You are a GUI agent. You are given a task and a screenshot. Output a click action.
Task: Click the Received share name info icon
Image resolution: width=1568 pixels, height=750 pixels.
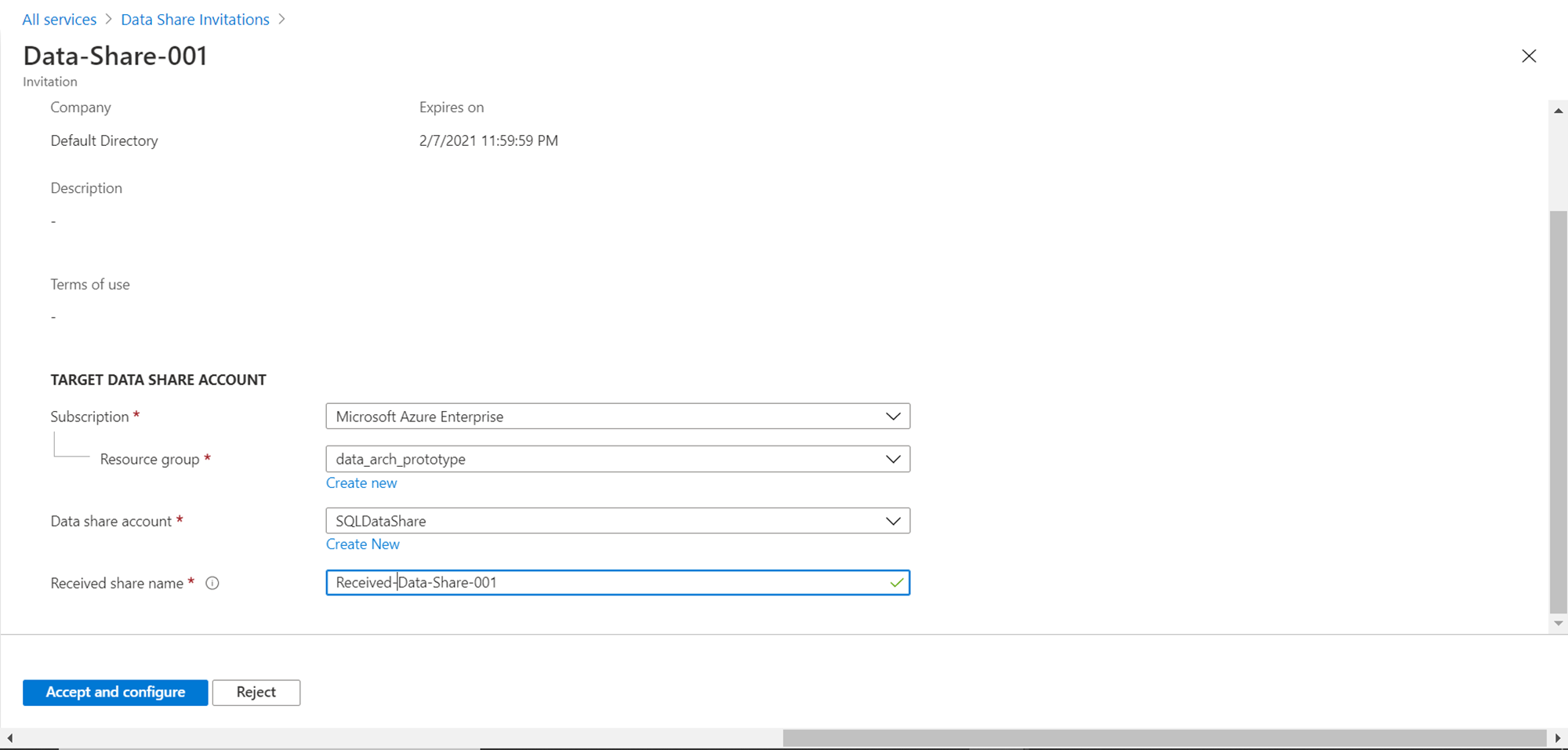pyautogui.click(x=212, y=583)
